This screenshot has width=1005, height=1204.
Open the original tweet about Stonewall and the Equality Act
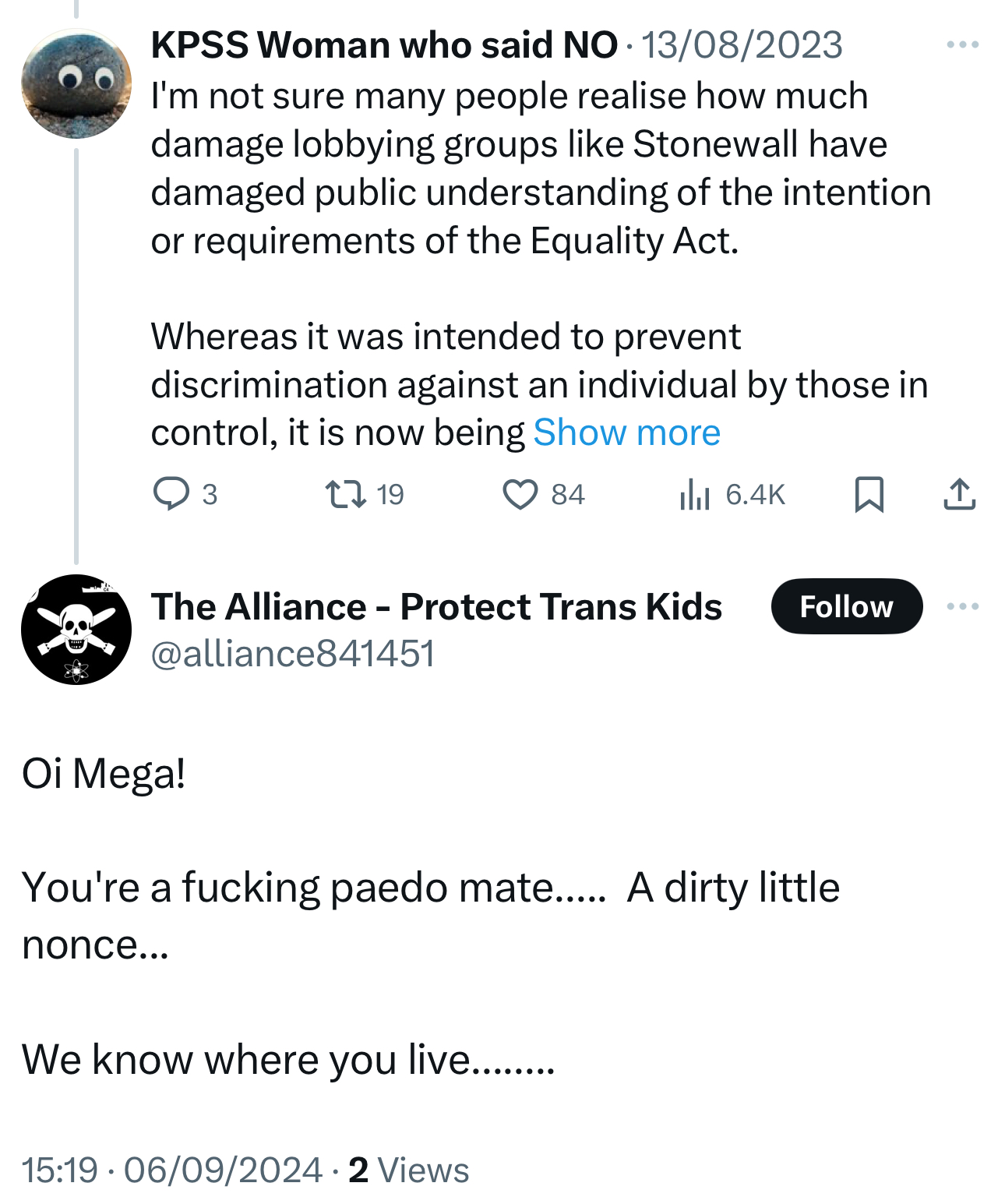pos(538,192)
